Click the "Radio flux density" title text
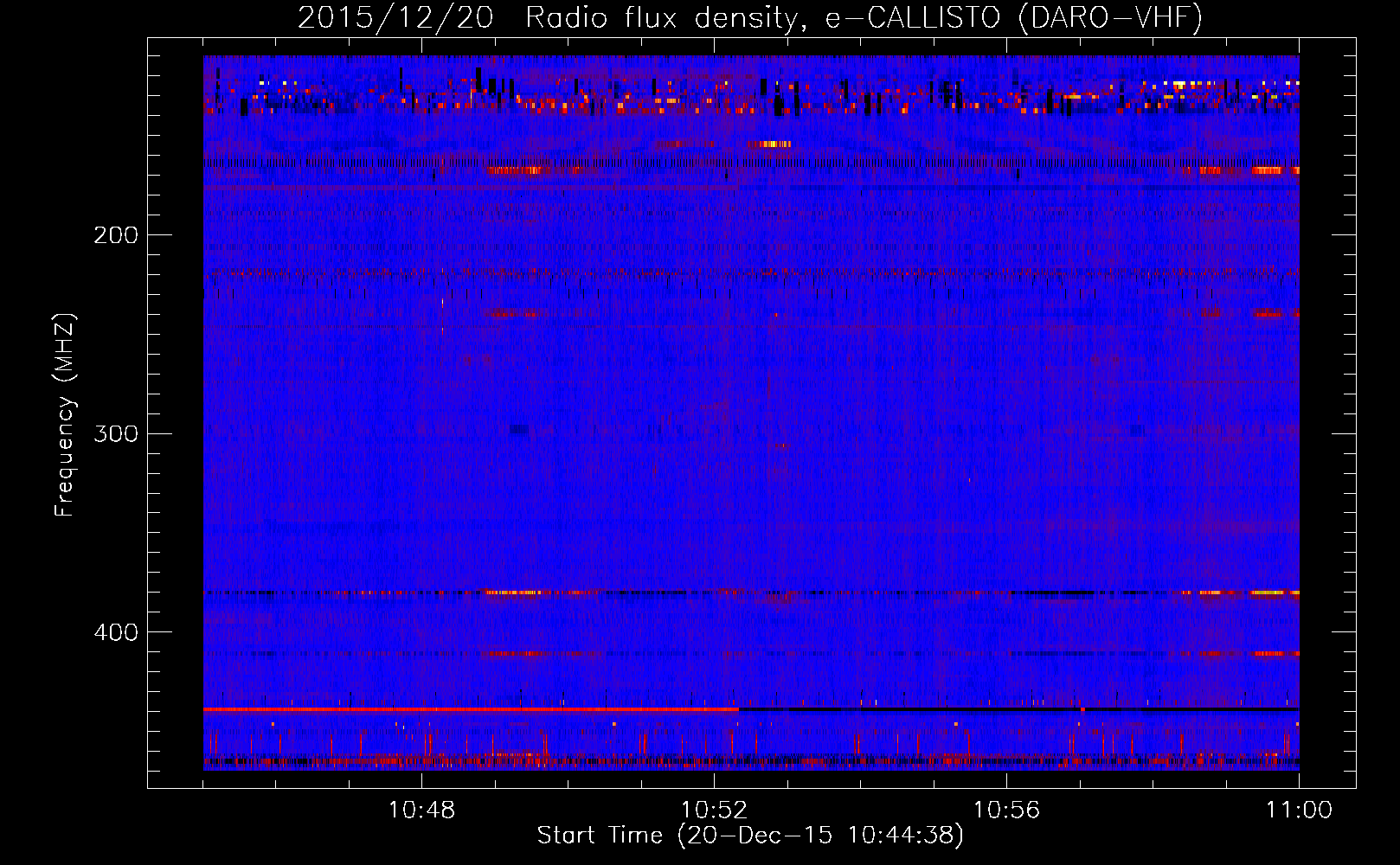1400x865 pixels. [660, 18]
